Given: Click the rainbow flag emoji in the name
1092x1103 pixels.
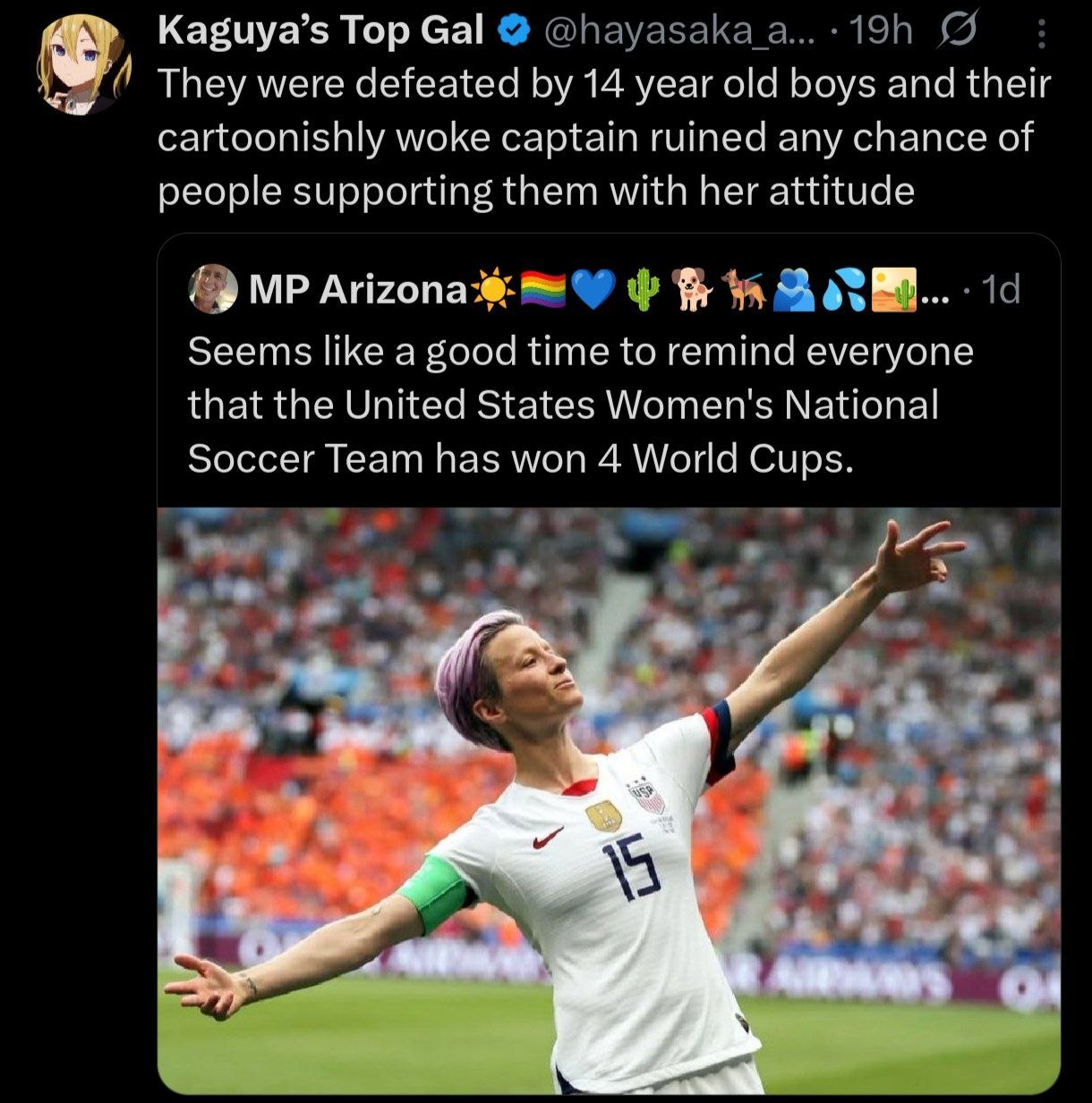Looking at the screenshot, I should coord(542,289).
